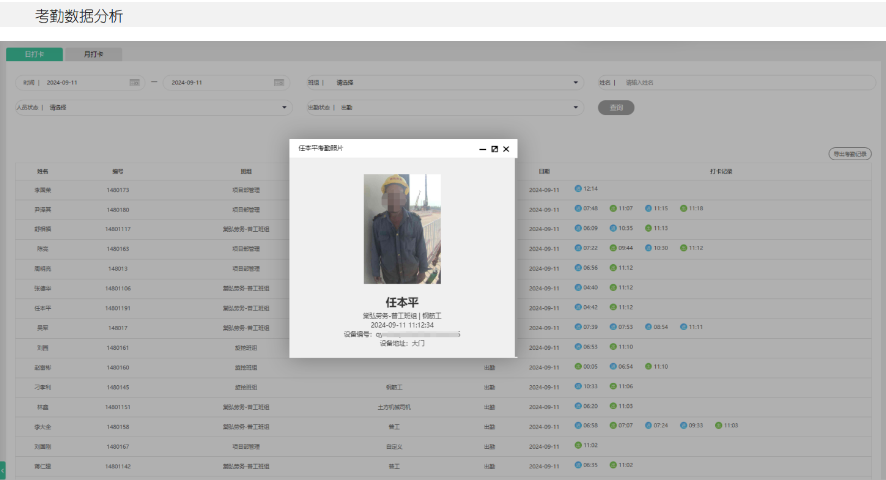Switch to the 月打卡 tab
This screenshot has width=886, height=480.
(93, 54)
